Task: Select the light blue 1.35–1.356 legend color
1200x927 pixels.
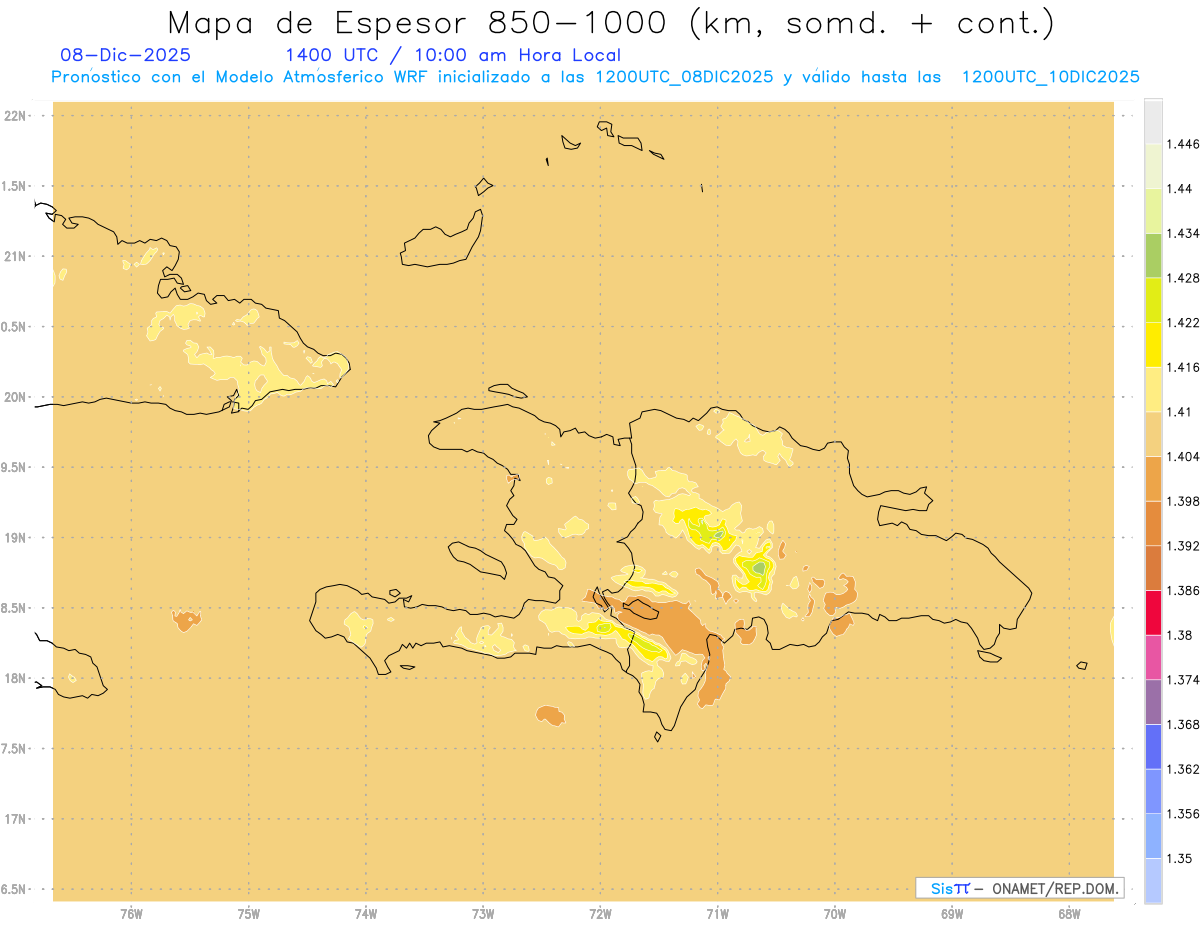Action: (1153, 836)
